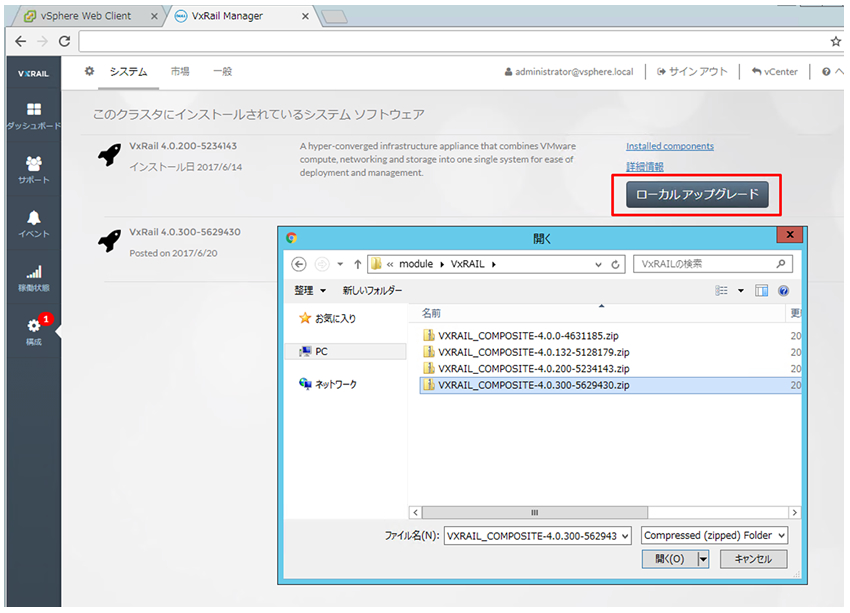Click the サイン アウト link
The height and width of the screenshot is (613, 850).
point(692,72)
